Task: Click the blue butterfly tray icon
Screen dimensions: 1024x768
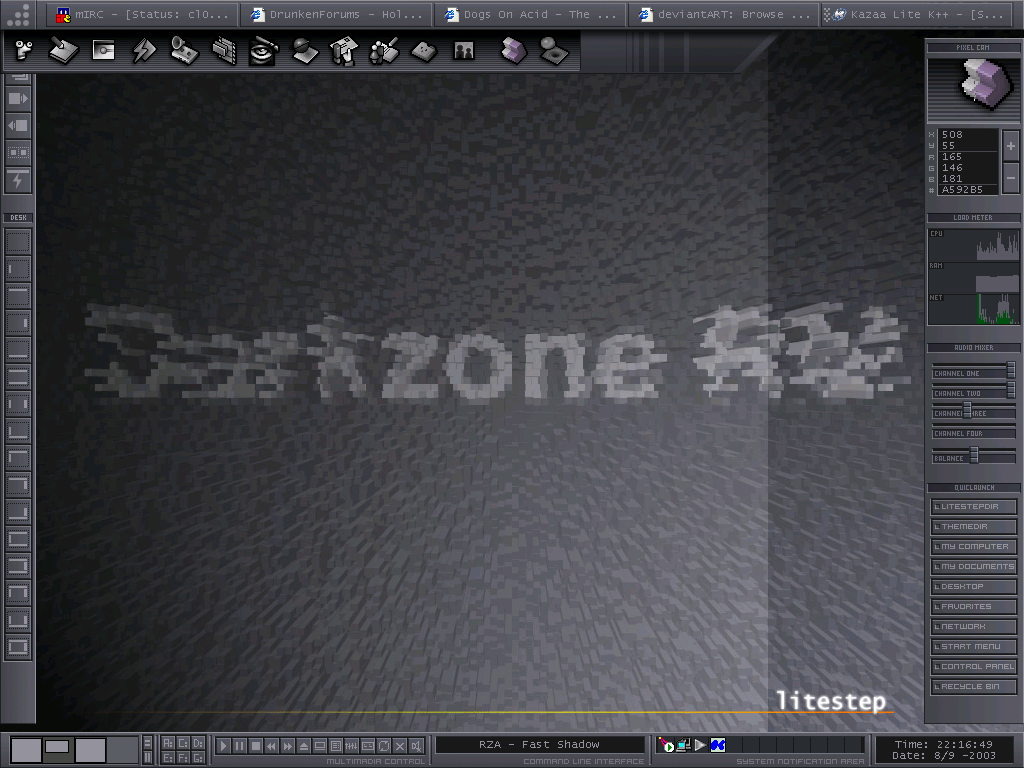Action: click(717, 745)
